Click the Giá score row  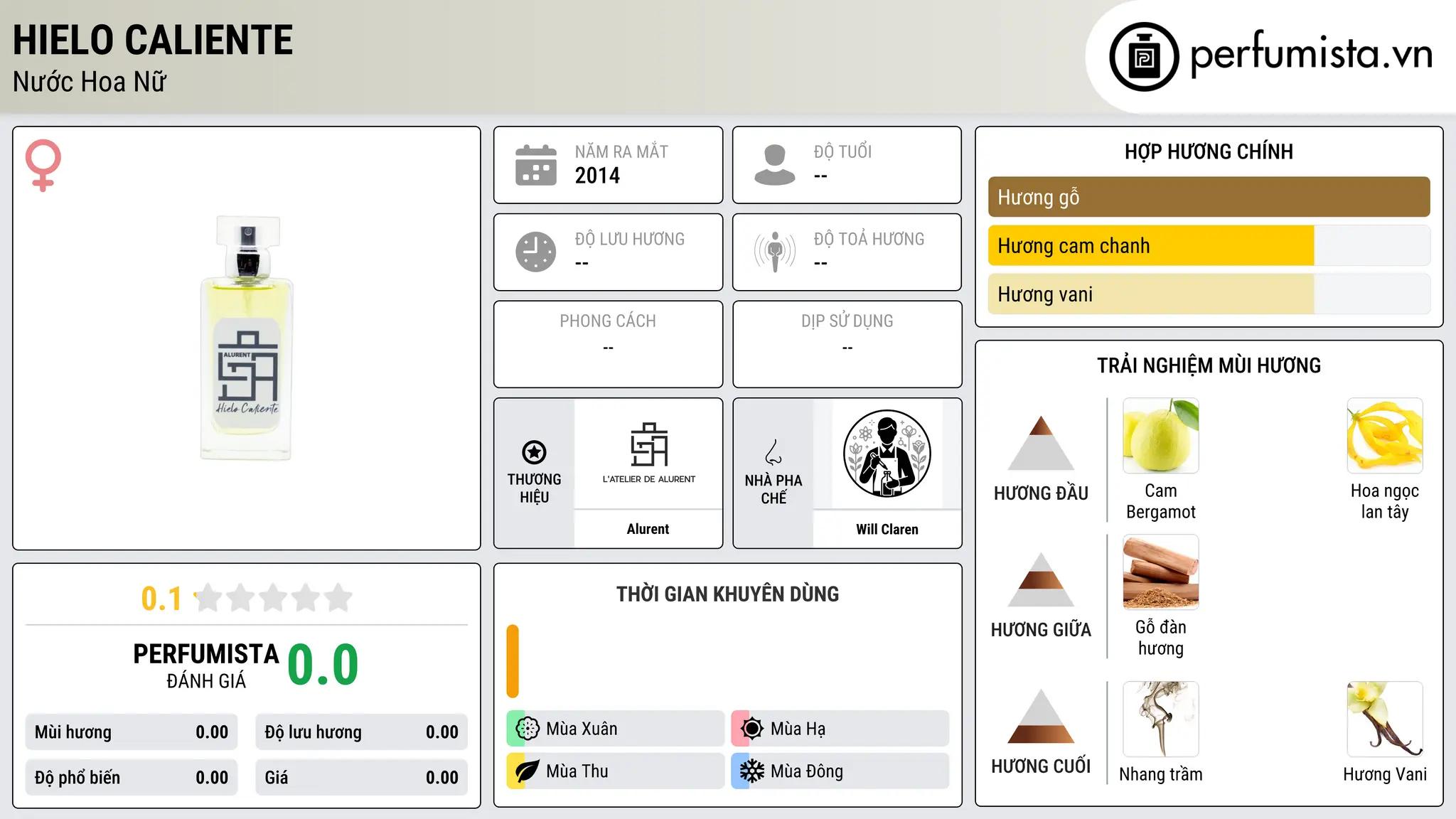361,778
